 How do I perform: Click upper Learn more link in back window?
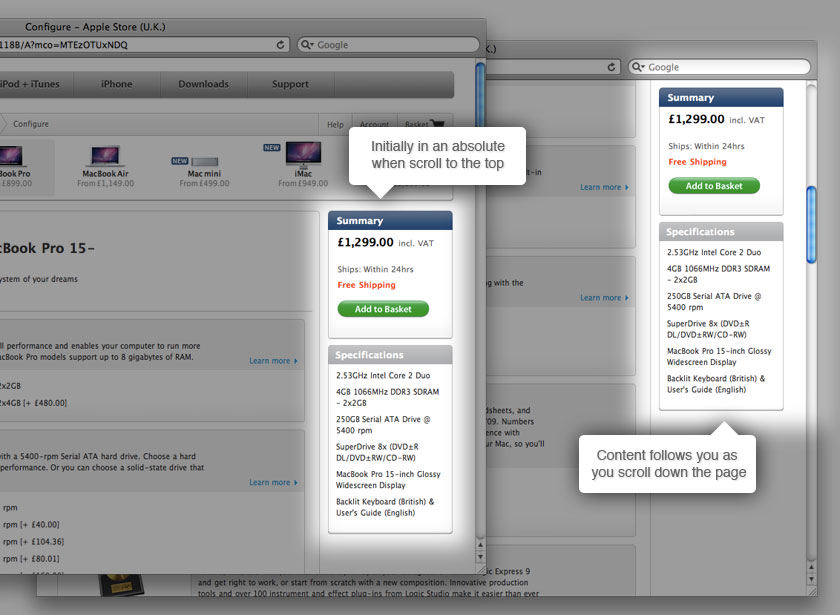(604, 187)
